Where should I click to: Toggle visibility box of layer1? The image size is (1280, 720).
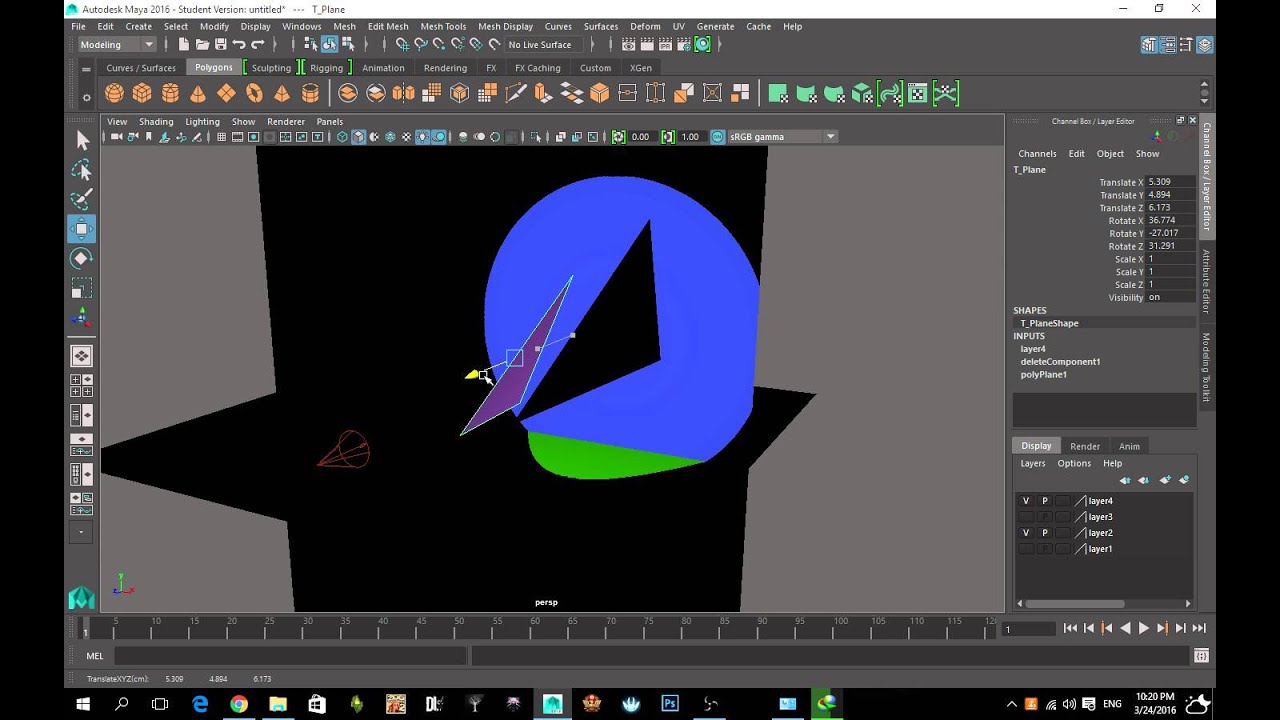[1026, 549]
